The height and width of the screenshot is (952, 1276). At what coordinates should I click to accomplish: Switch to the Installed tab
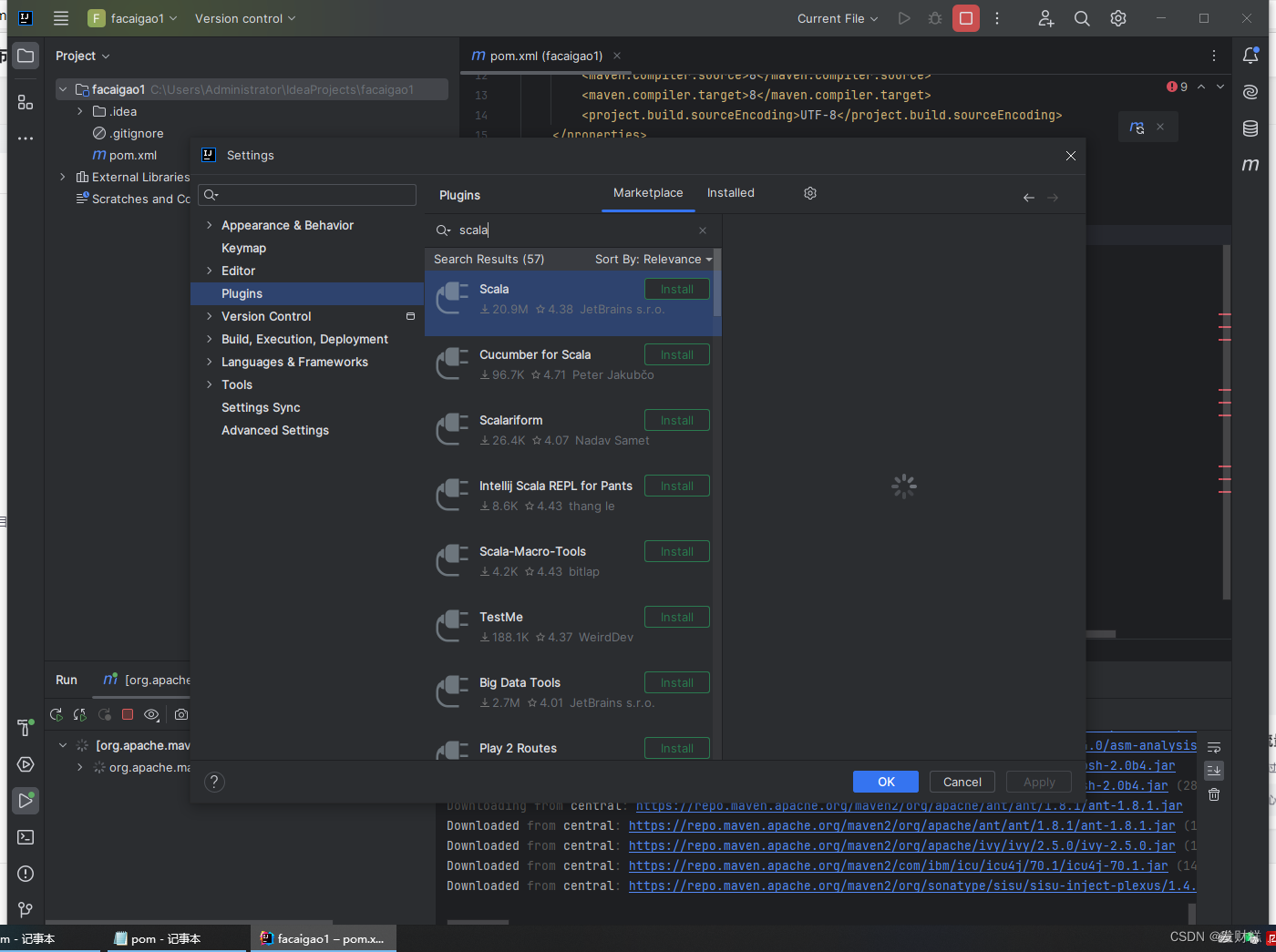tap(731, 193)
